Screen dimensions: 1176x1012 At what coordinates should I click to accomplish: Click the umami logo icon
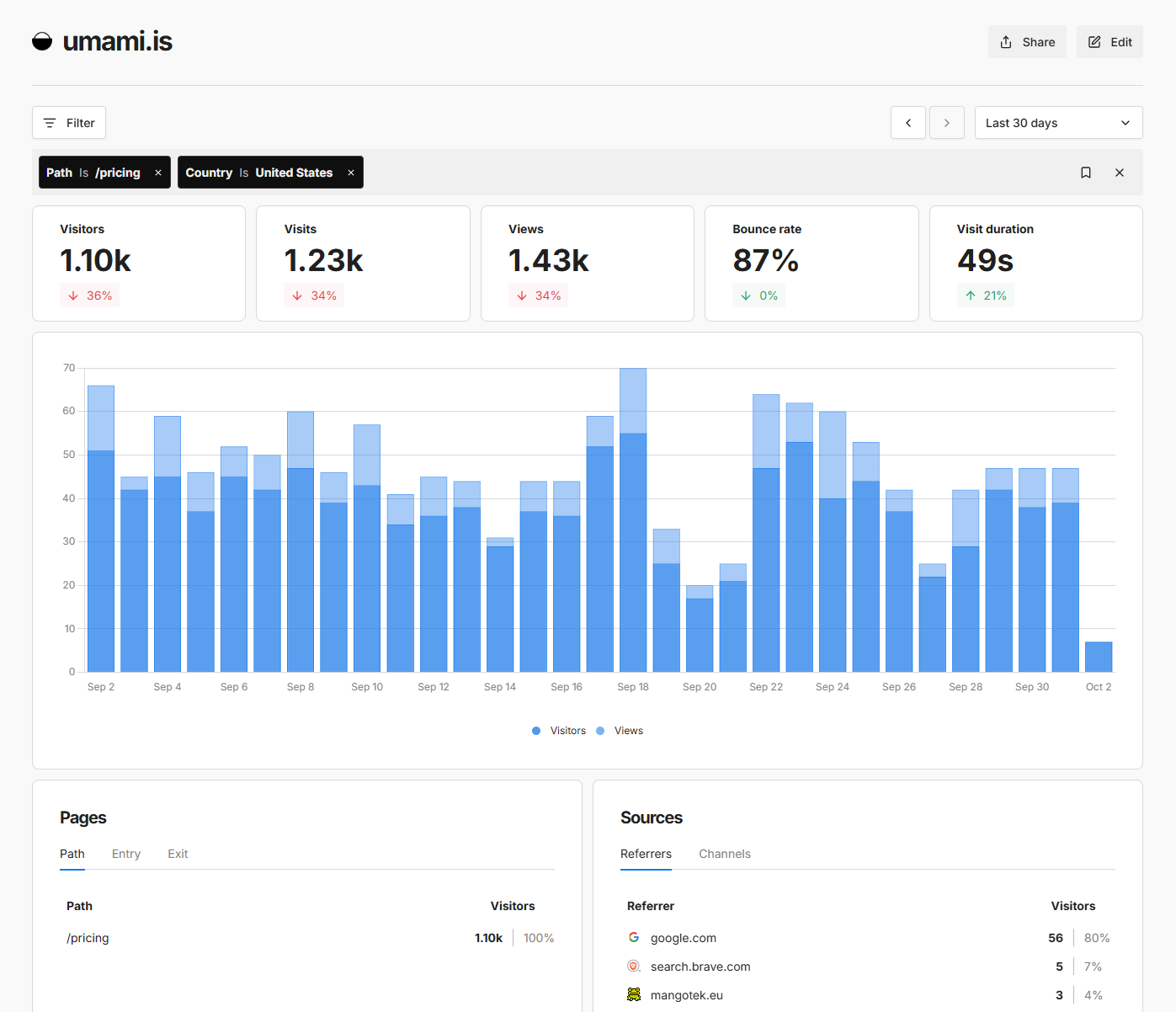[x=42, y=41]
